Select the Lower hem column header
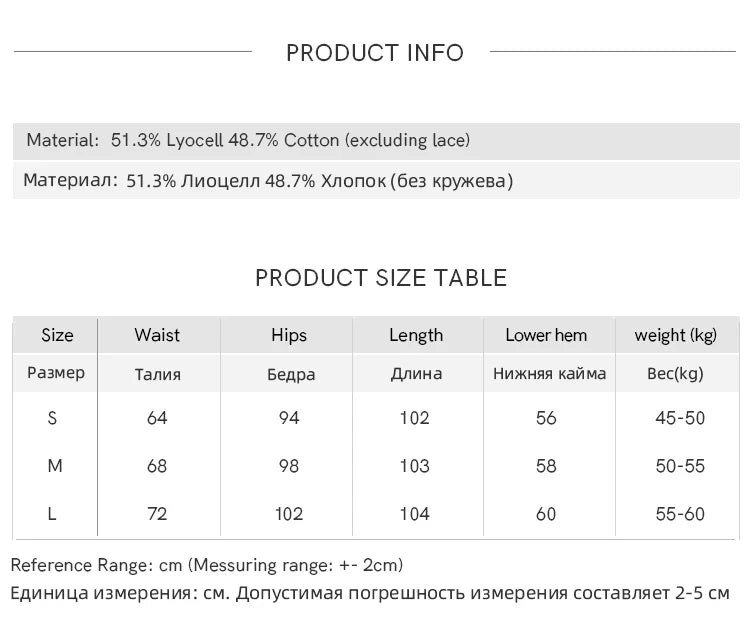750x630 pixels. [x=546, y=335]
